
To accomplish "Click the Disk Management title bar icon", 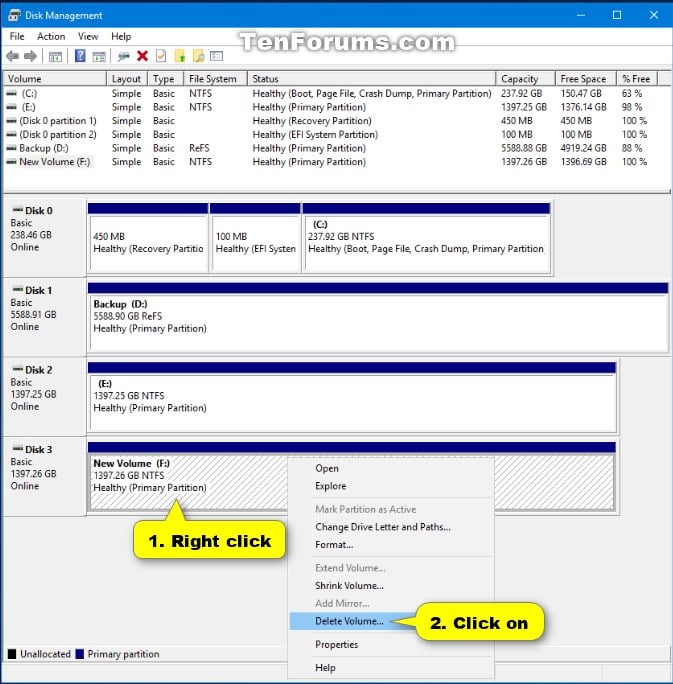I will point(14,15).
